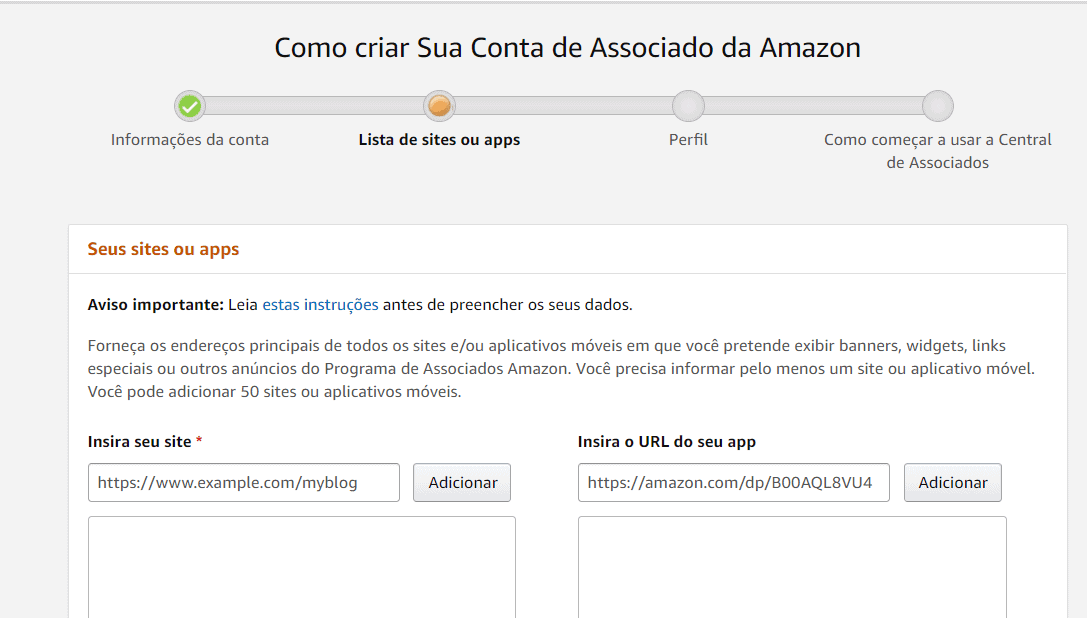
Task: Click the progress bar between Perfil and the last step
Action: (x=812, y=106)
